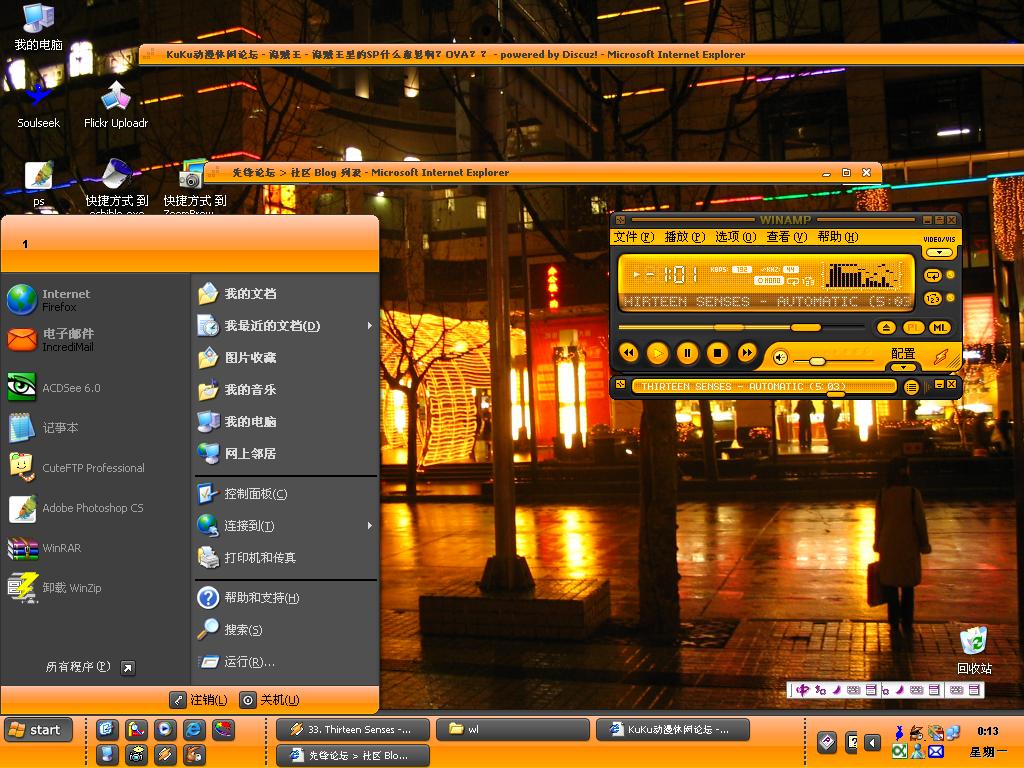Click the Soulseek desktop icon
Viewport: 1024px width, 768px height.
39,104
